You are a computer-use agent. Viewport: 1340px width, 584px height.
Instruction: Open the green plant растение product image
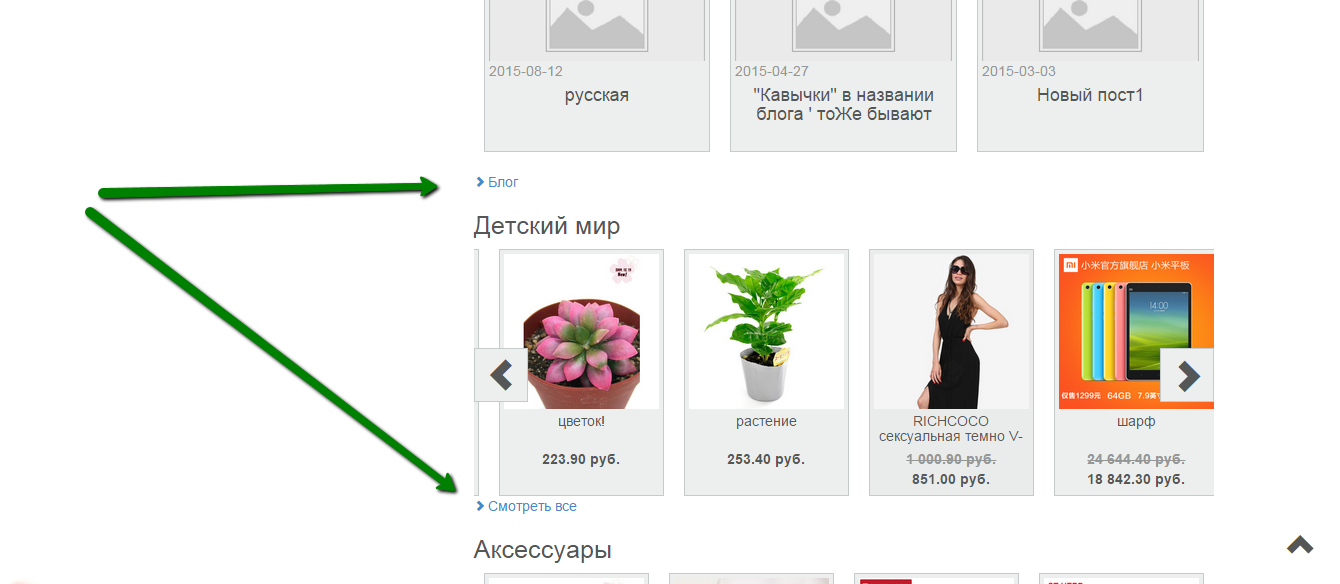pyautogui.click(x=766, y=331)
